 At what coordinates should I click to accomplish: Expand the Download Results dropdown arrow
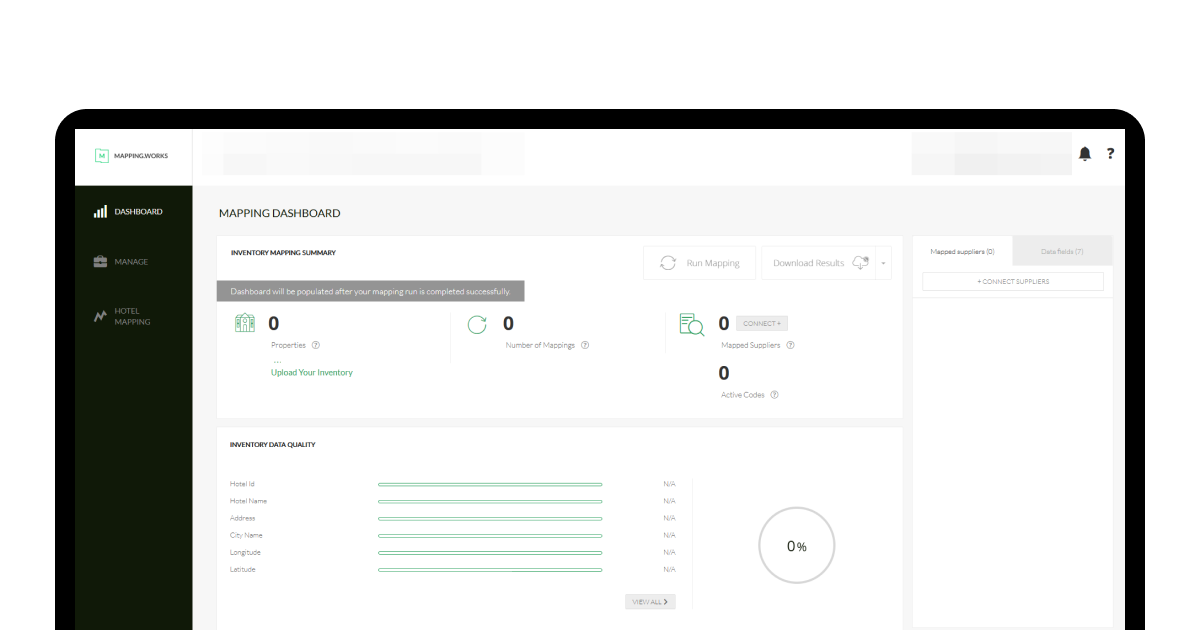coord(883,263)
